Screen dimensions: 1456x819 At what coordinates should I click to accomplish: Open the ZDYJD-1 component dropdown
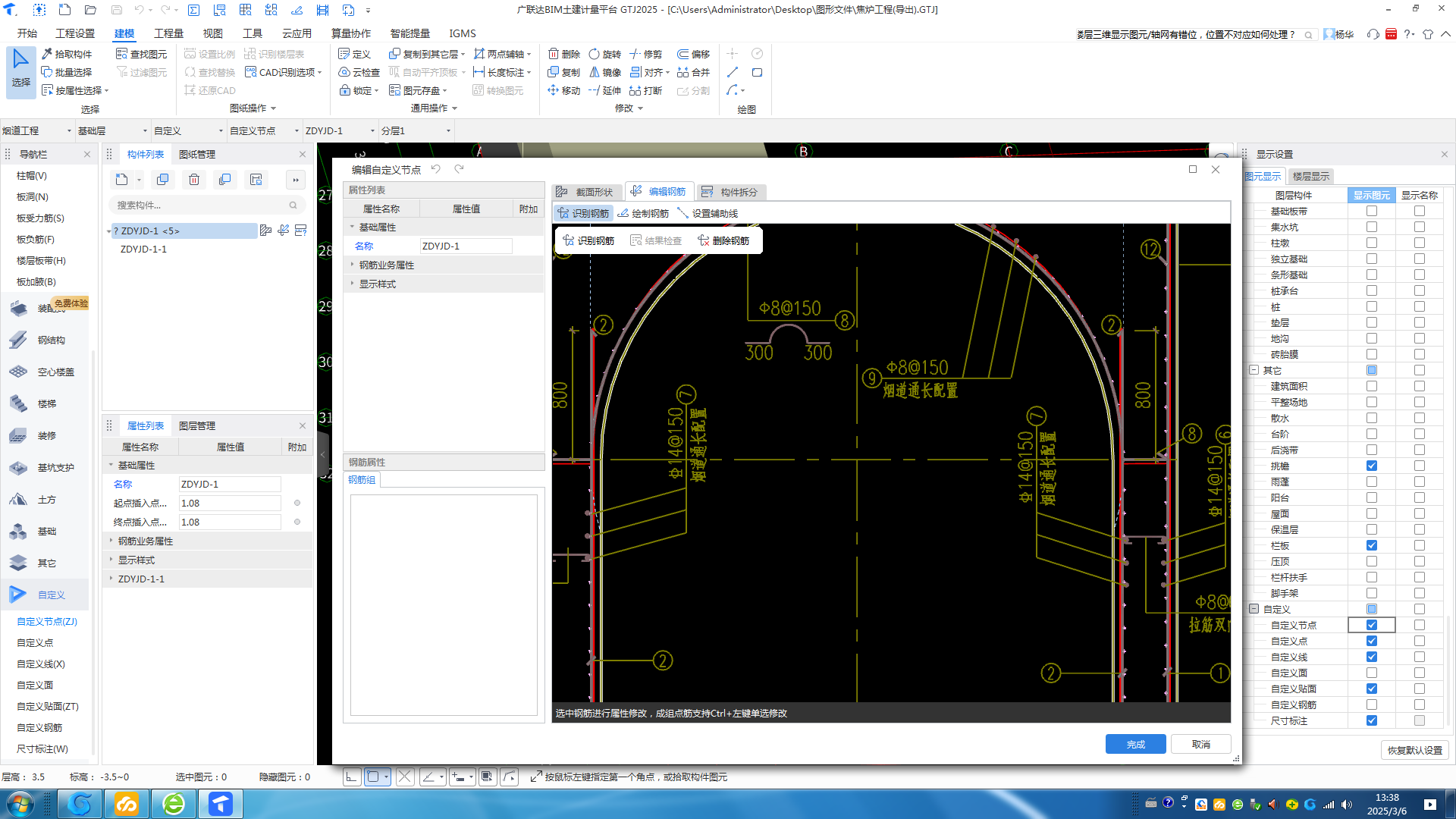[x=340, y=130]
